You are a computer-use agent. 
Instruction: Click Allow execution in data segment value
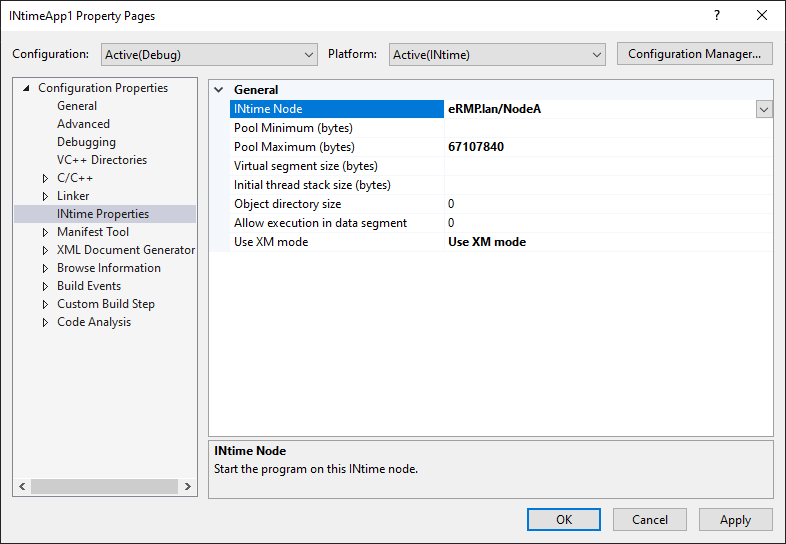[609, 223]
